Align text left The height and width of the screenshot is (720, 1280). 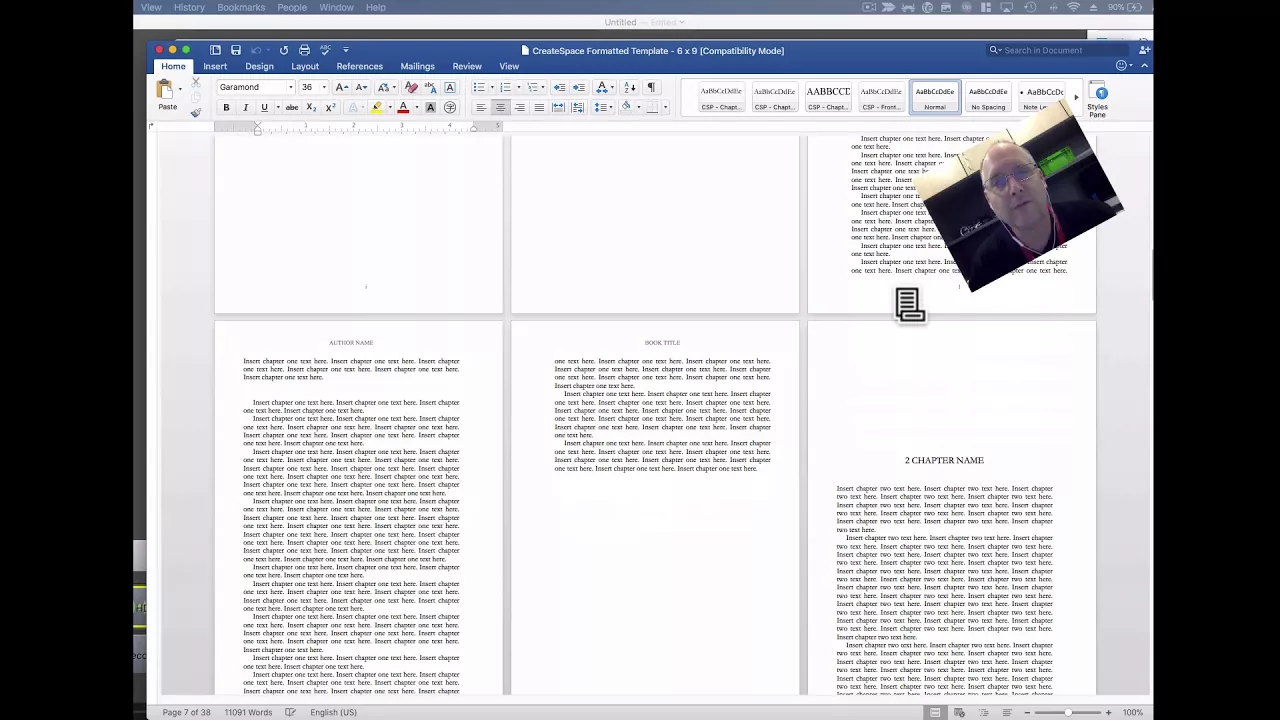pyautogui.click(x=481, y=107)
